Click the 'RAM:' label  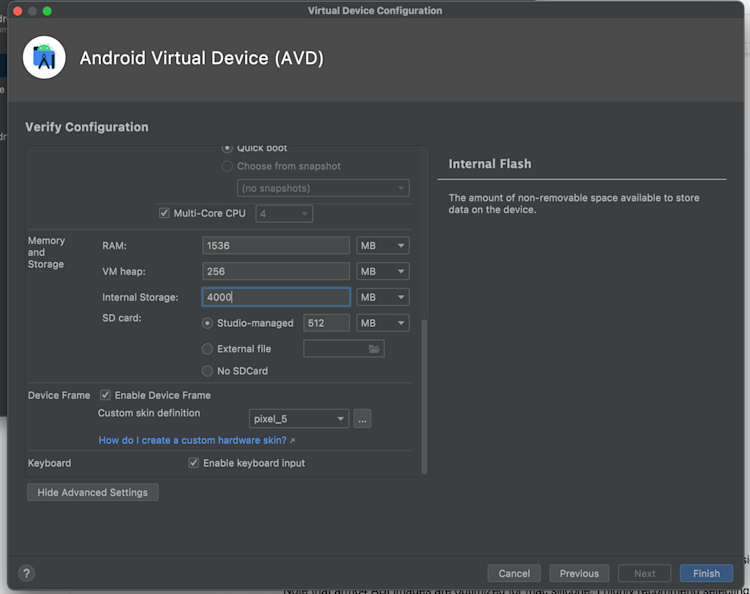pyautogui.click(x=114, y=245)
